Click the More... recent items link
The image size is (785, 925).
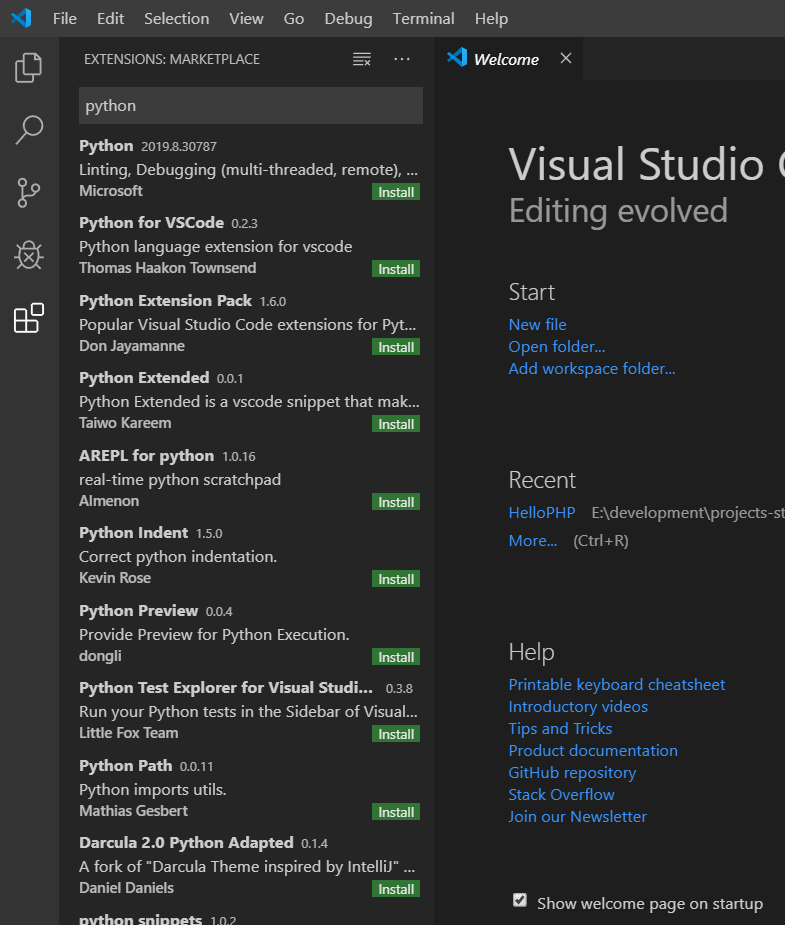coord(533,540)
